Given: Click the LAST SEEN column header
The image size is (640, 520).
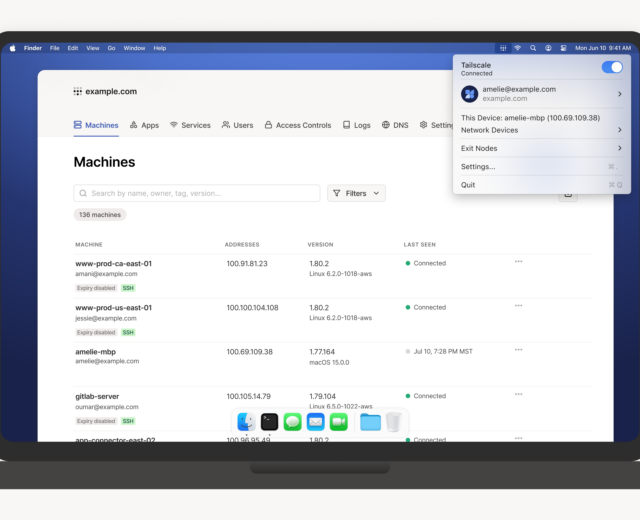Looking at the screenshot, I should pyautogui.click(x=420, y=244).
